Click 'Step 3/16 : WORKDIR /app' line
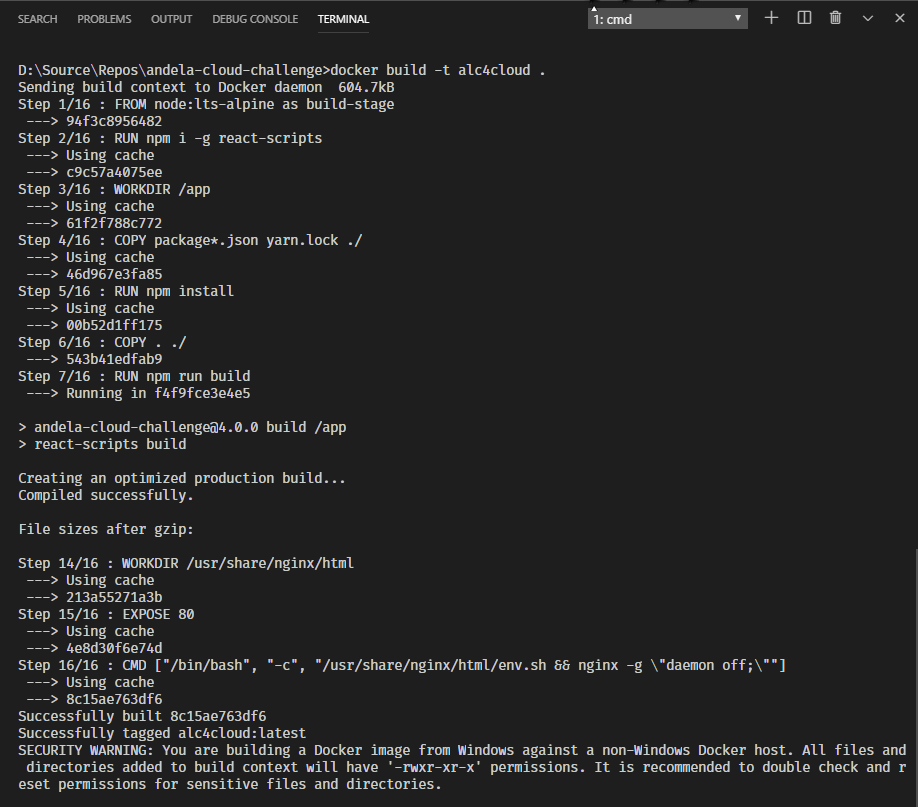 click(x=114, y=189)
